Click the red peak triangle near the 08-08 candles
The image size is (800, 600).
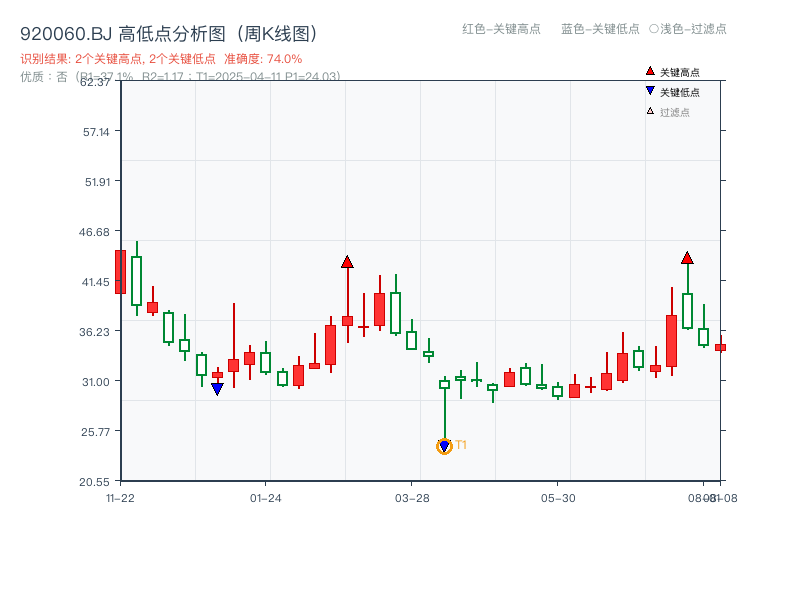click(687, 256)
